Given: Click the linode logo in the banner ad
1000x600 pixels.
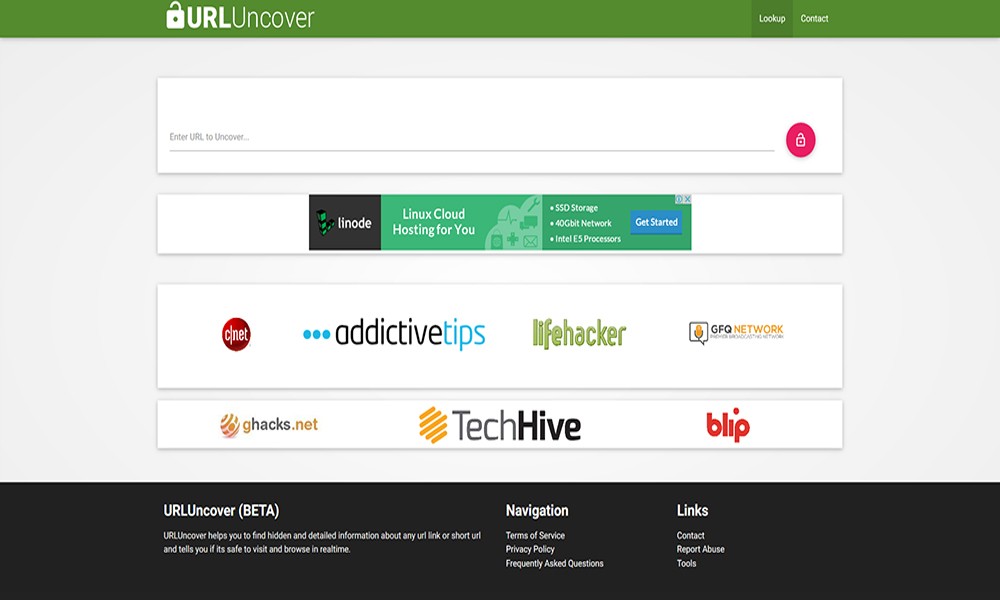Looking at the screenshot, I should pyautogui.click(x=345, y=223).
